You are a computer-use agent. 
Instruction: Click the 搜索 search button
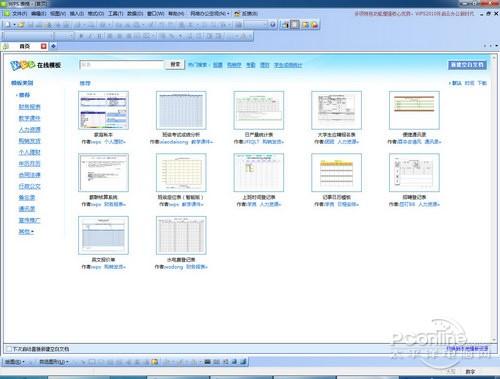pyautogui.click(x=175, y=64)
